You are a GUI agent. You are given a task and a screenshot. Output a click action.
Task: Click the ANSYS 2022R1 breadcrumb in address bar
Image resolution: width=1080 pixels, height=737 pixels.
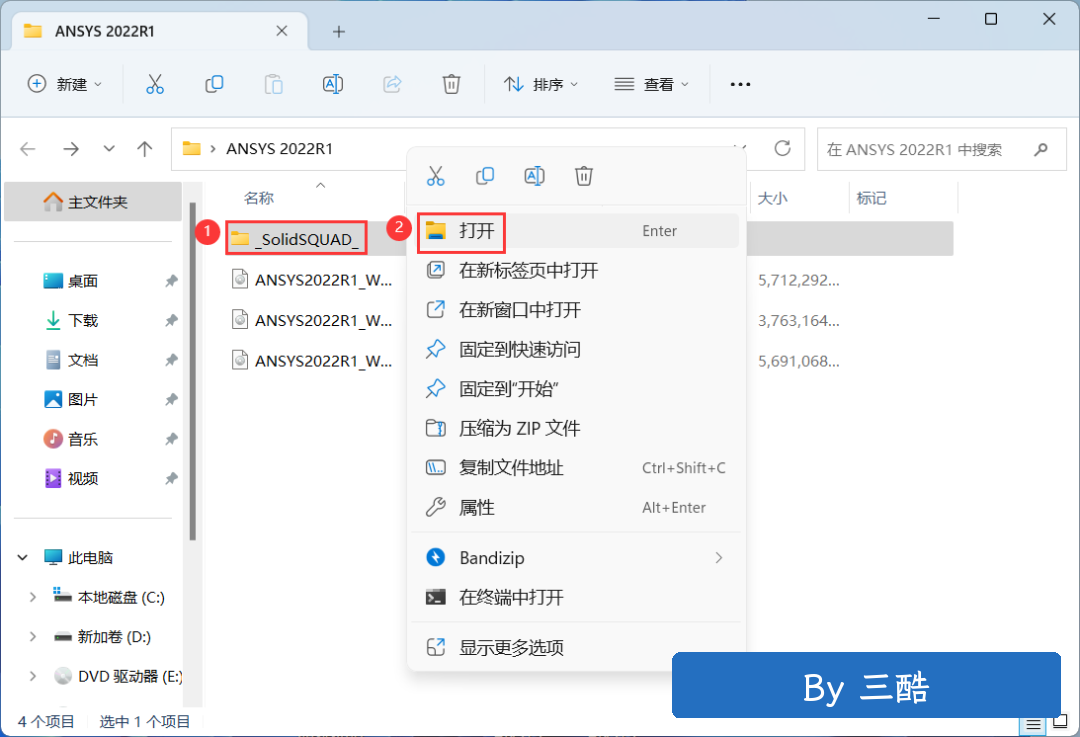280,149
